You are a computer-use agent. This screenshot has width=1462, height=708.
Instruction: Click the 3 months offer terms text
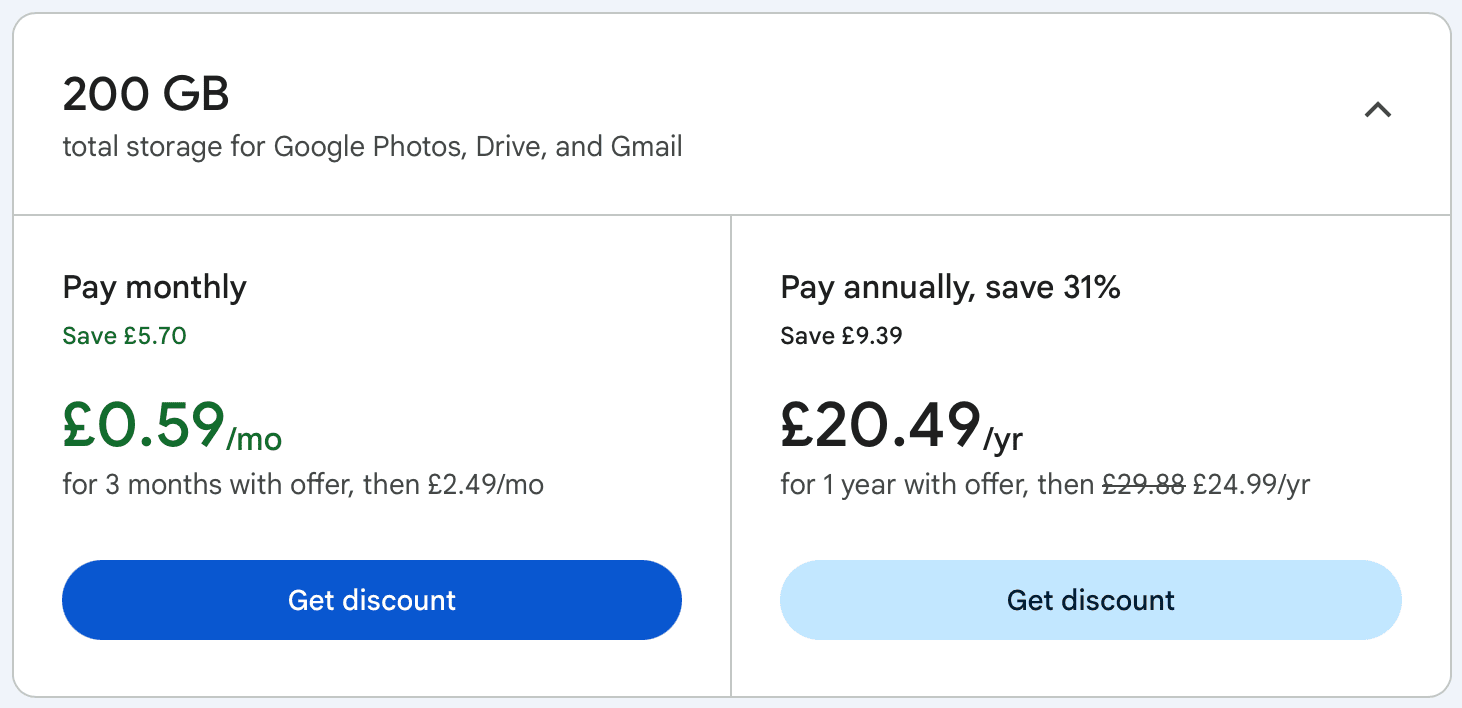303,484
